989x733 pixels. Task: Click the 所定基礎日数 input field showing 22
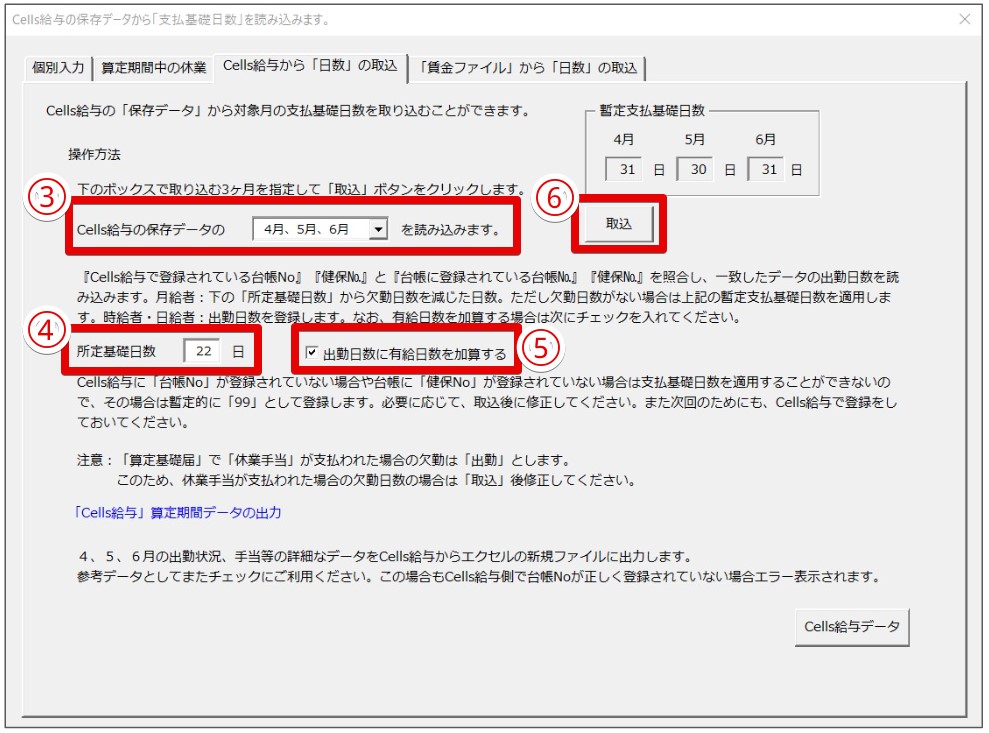point(202,351)
